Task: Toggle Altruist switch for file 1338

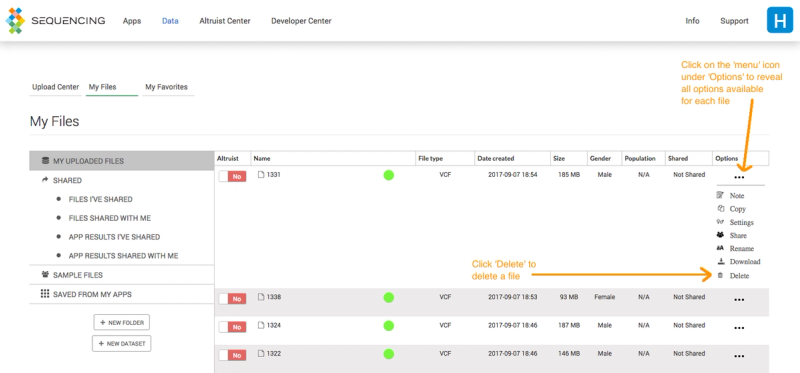Action: pos(232,299)
